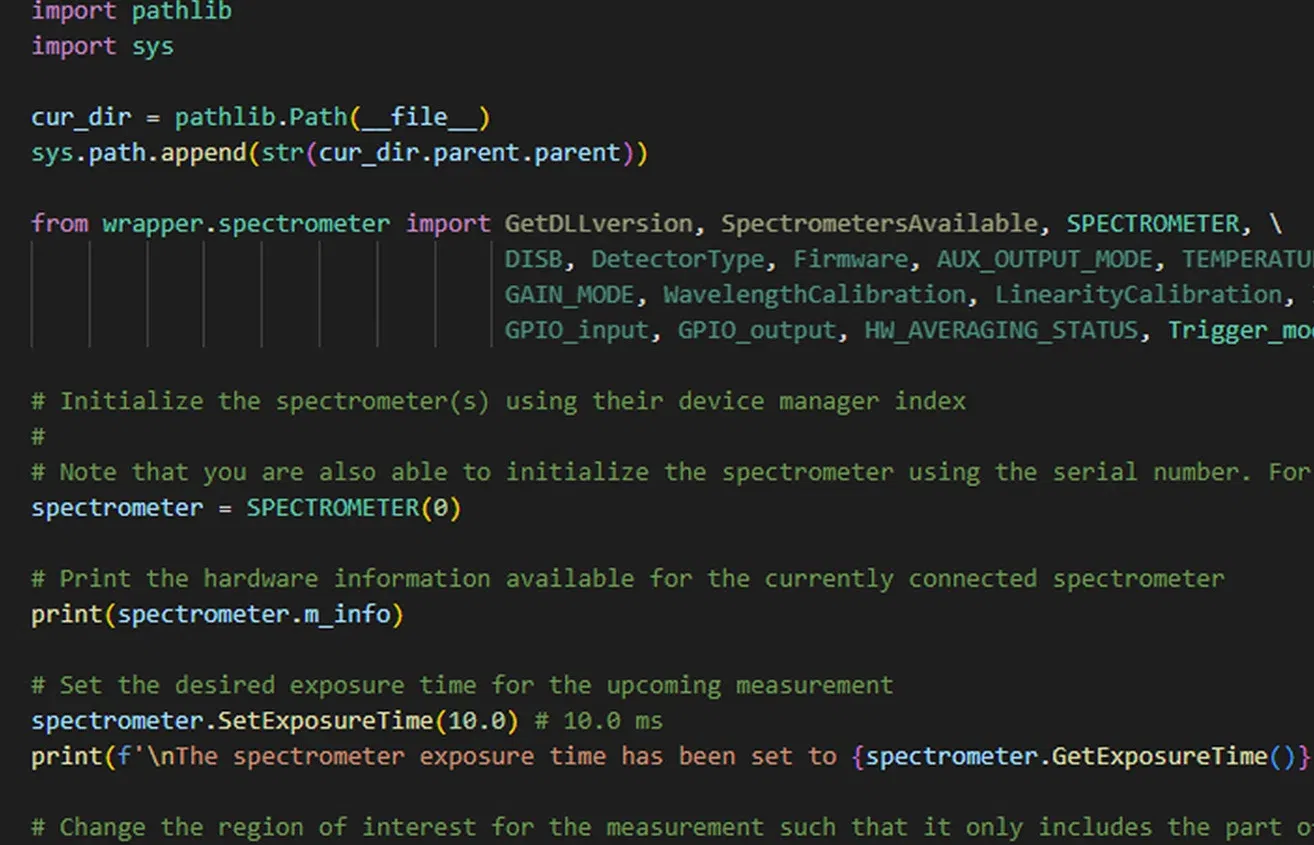
Task: Click SPECTROMETER(0) constructor call
Action: tap(352, 507)
